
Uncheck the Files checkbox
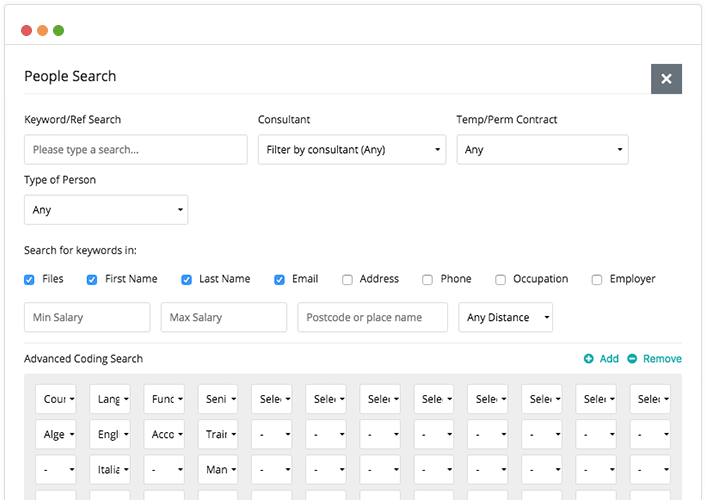[x=30, y=280]
